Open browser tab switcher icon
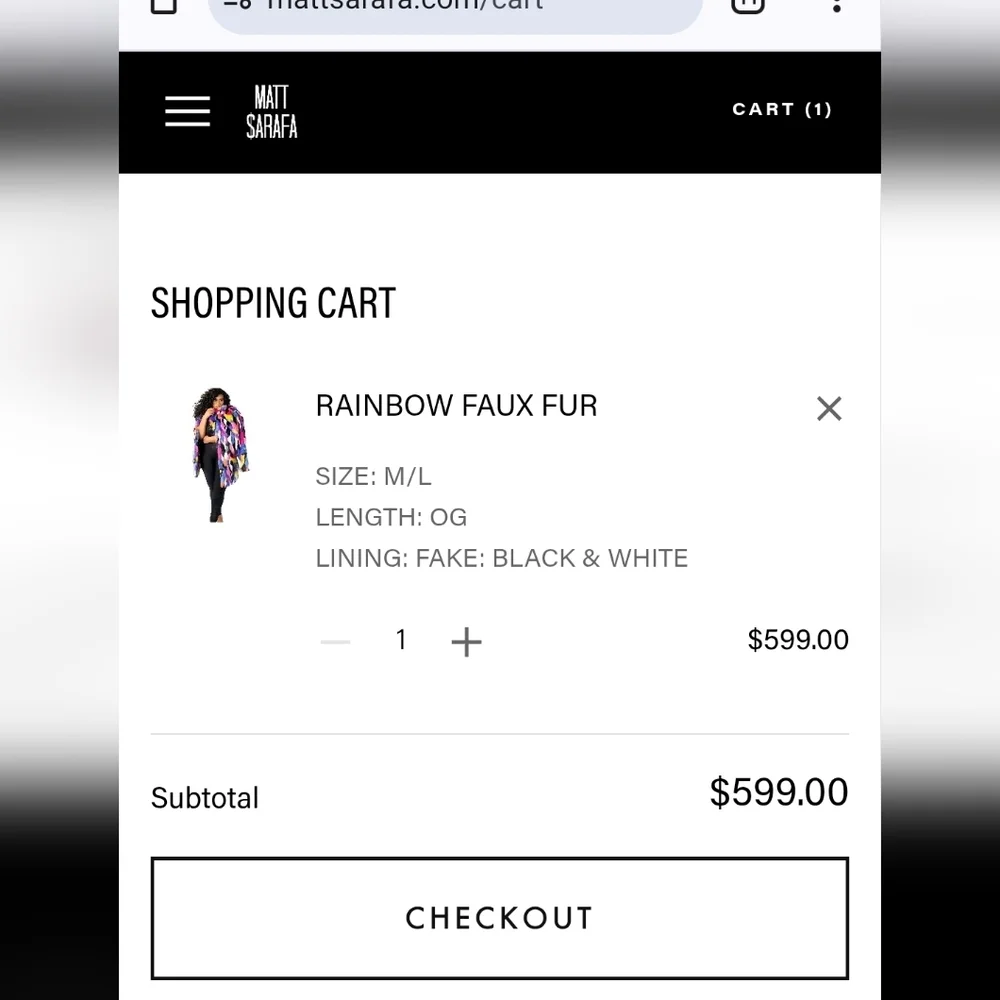 coord(748,5)
